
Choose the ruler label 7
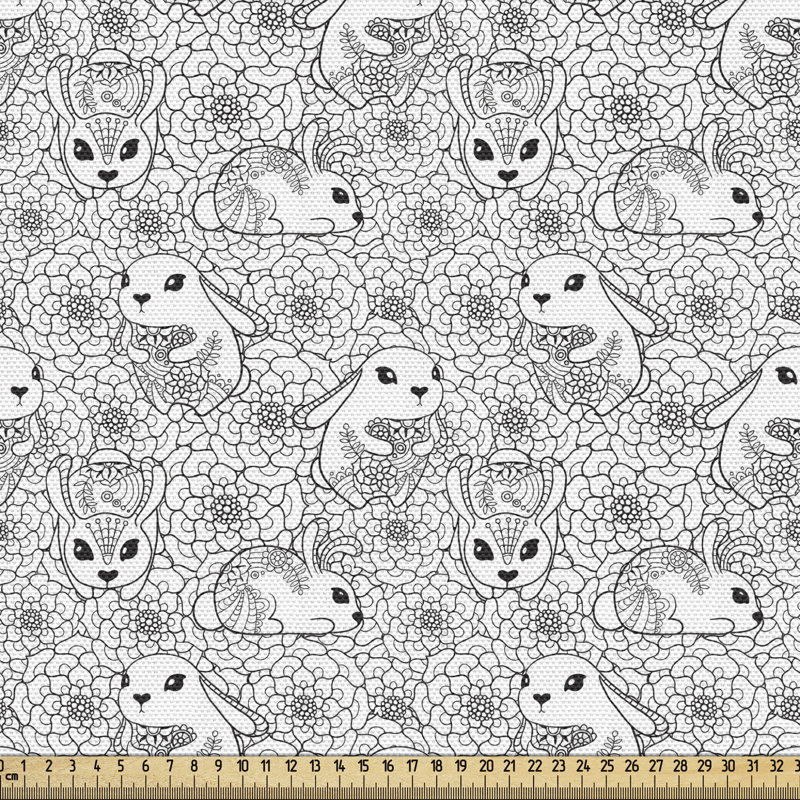[x=170, y=766]
